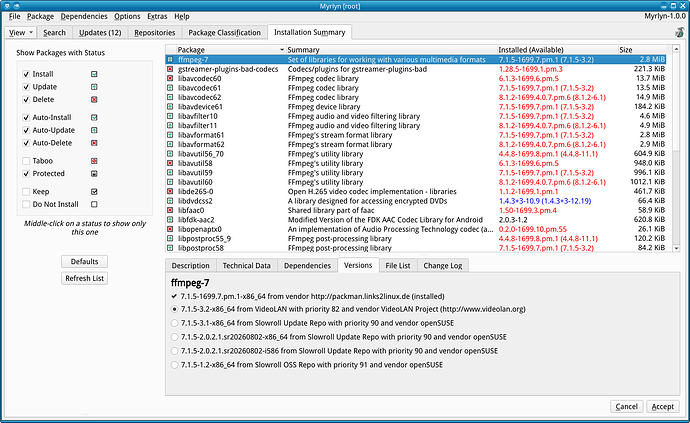
Task: Open the Technical Data tab
Action: [246, 265]
